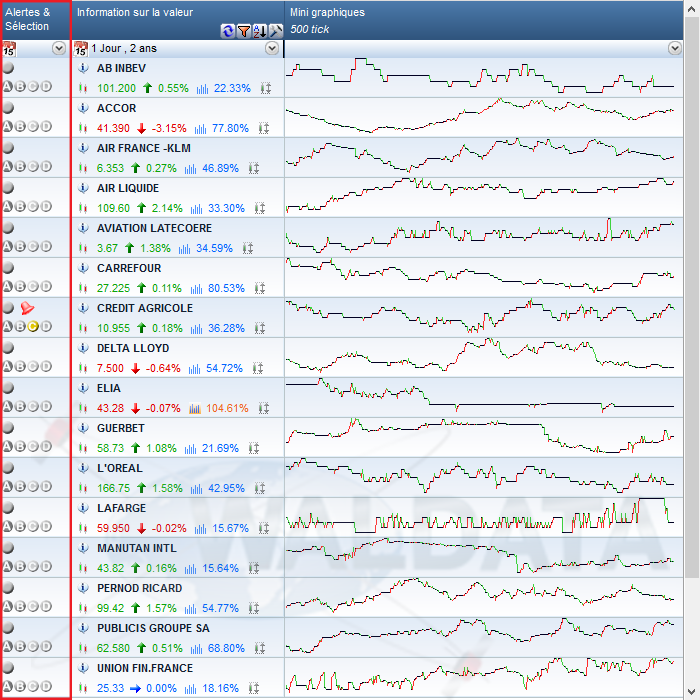This screenshot has height=700, width=700.
Task: Select GUERBET change 1.08%
Action: [x=161, y=448]
